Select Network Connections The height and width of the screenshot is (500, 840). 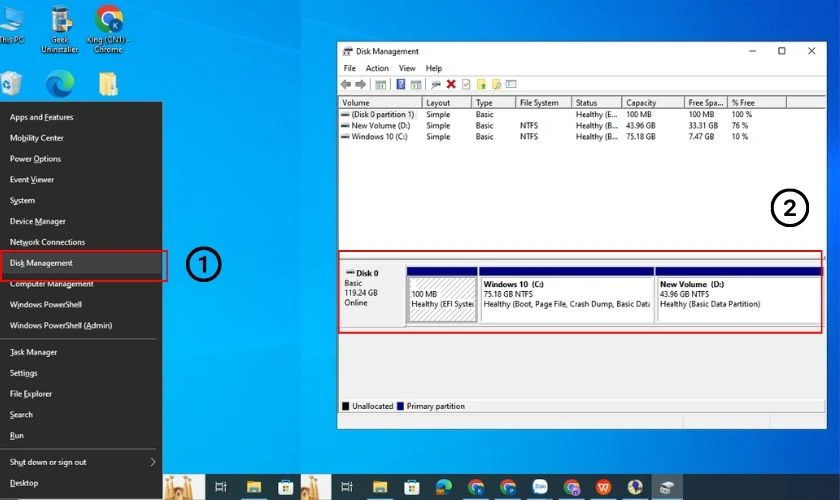[x=81, y=242]
